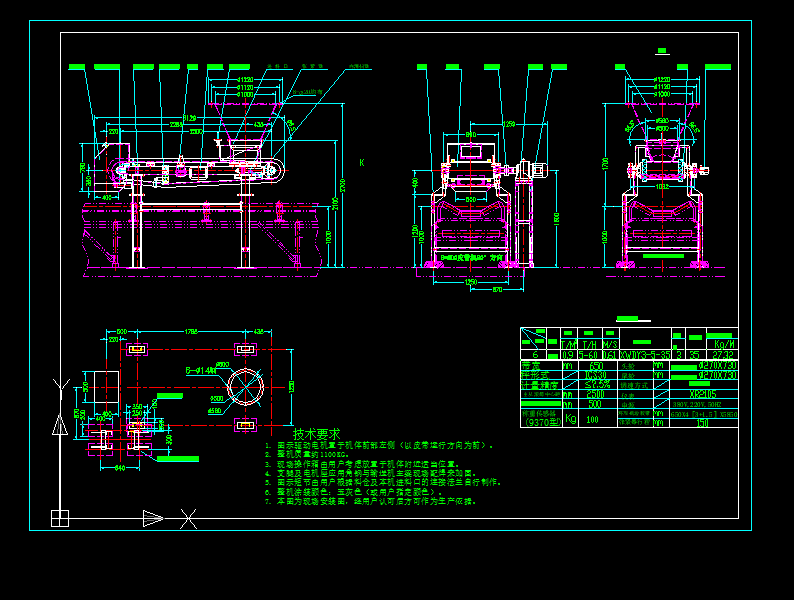Click the 1788 dimension in the plan view
The height and width of the screenshot is (600, 794).
191,332
